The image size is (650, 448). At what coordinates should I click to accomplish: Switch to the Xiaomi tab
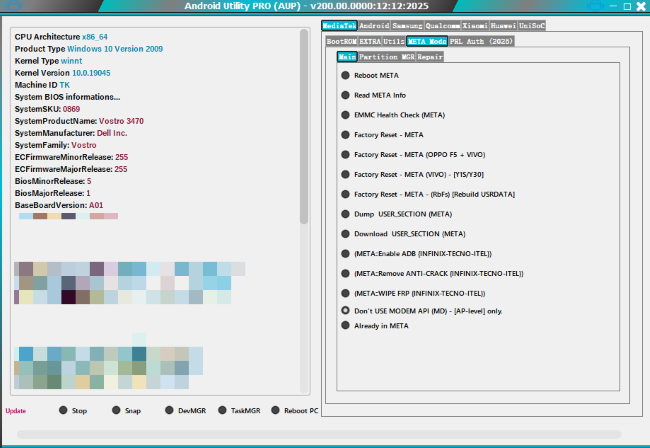coord(475,26)
